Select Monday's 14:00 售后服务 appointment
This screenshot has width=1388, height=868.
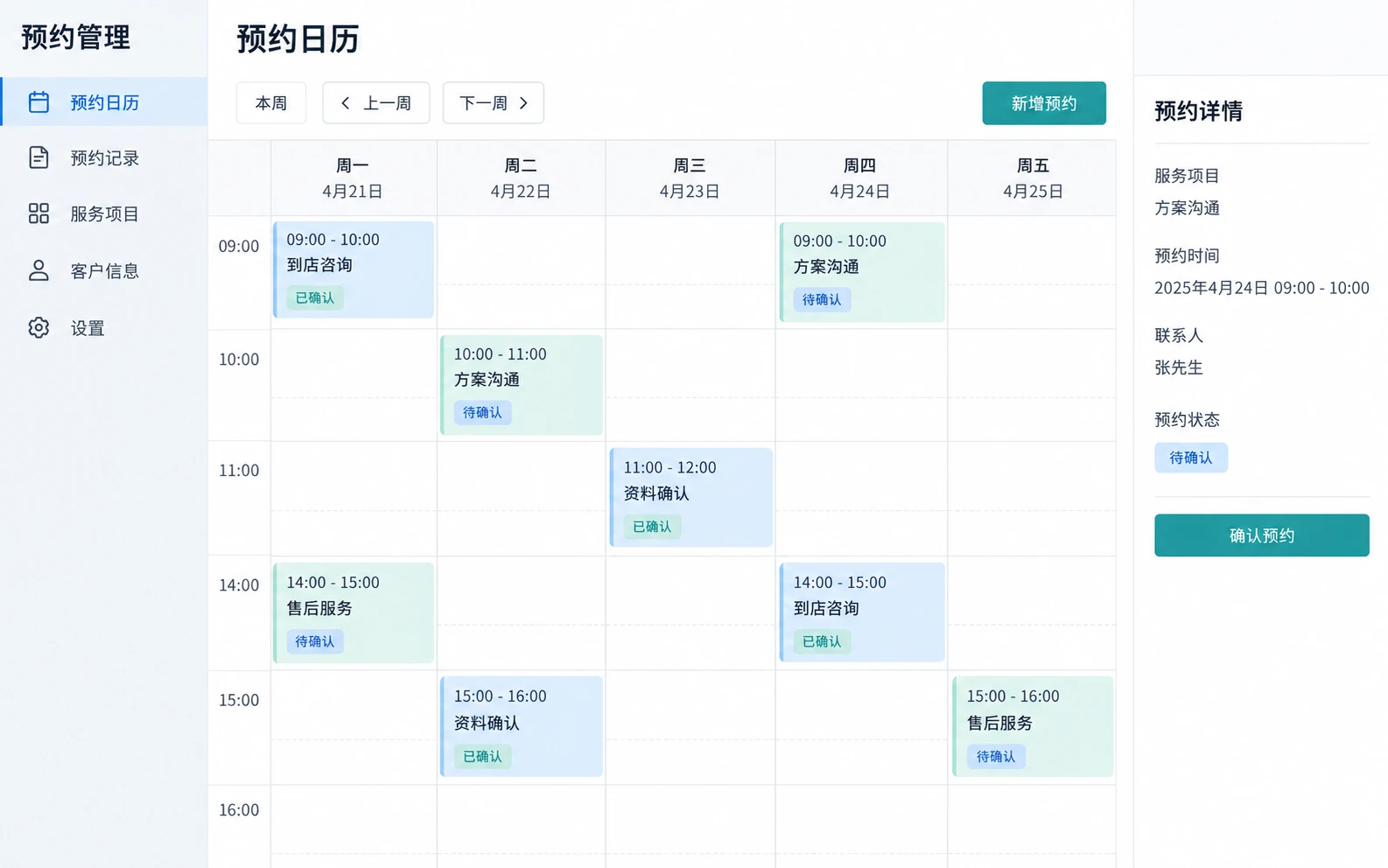[354, 612]
